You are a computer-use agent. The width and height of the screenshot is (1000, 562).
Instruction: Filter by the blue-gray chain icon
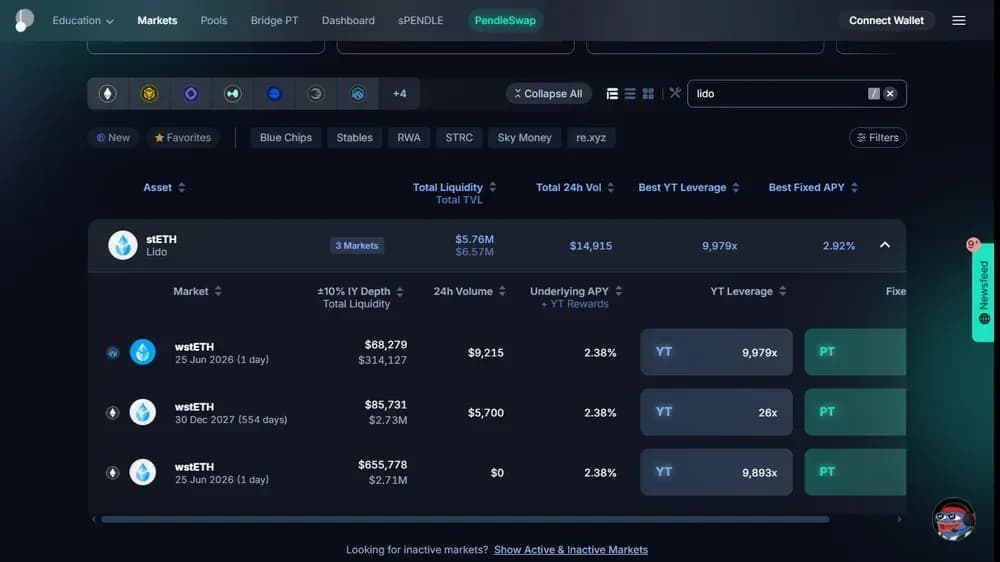coord(358,94)
